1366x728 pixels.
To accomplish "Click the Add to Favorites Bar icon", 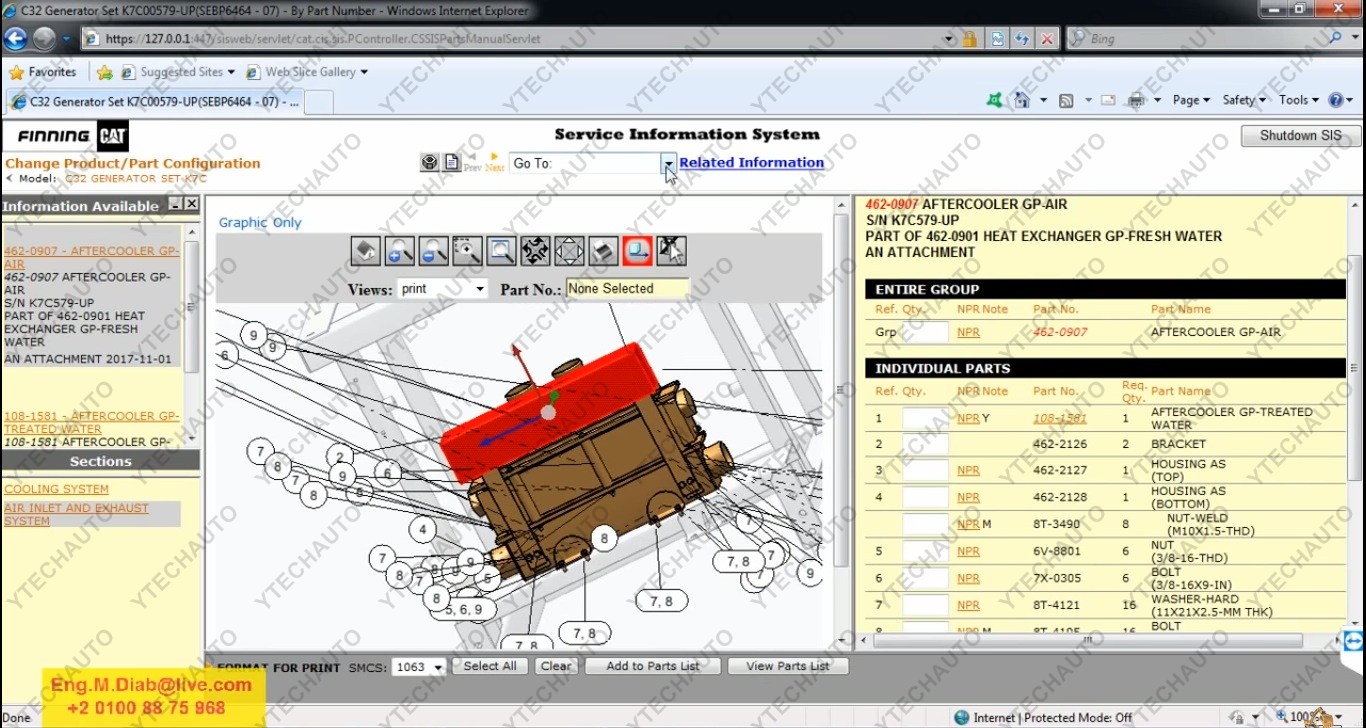I will pos(104,72).
